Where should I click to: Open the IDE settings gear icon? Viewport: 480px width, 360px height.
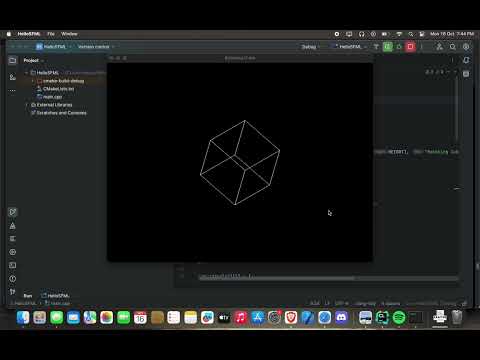[466, 47]
